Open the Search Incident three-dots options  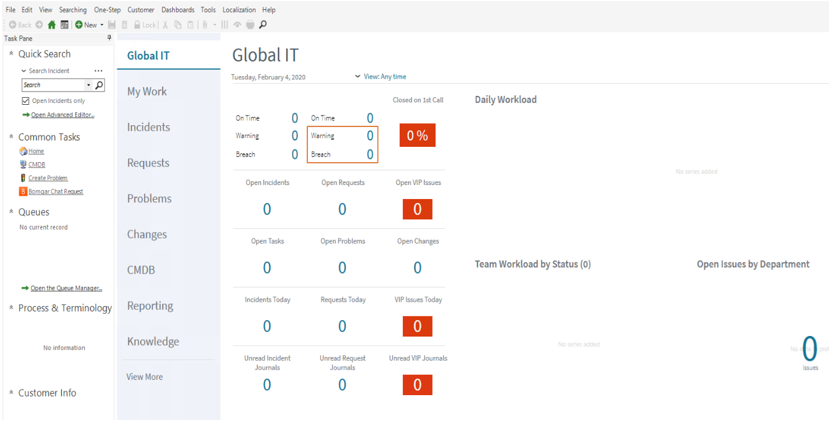98,71
